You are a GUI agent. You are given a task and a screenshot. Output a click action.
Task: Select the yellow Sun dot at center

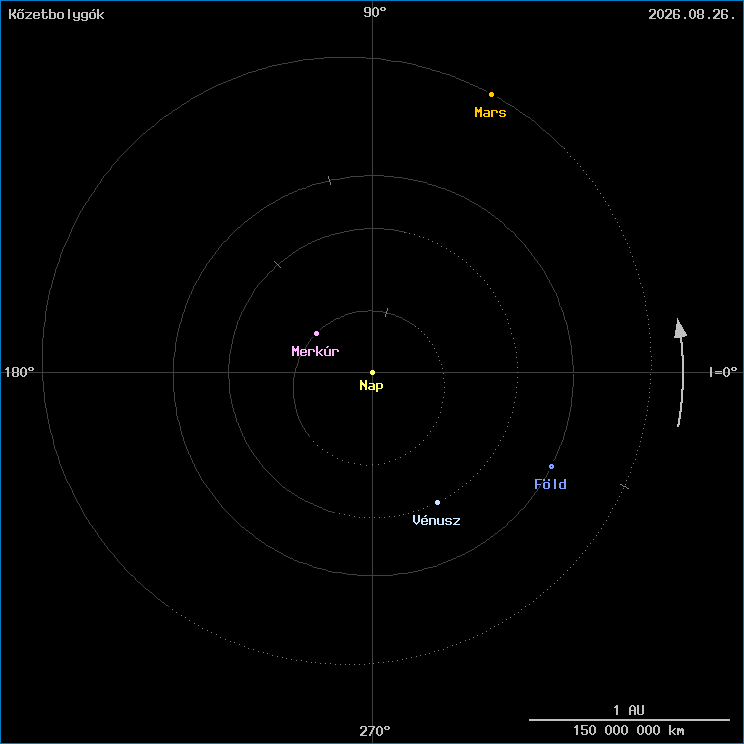pos(373,372)
